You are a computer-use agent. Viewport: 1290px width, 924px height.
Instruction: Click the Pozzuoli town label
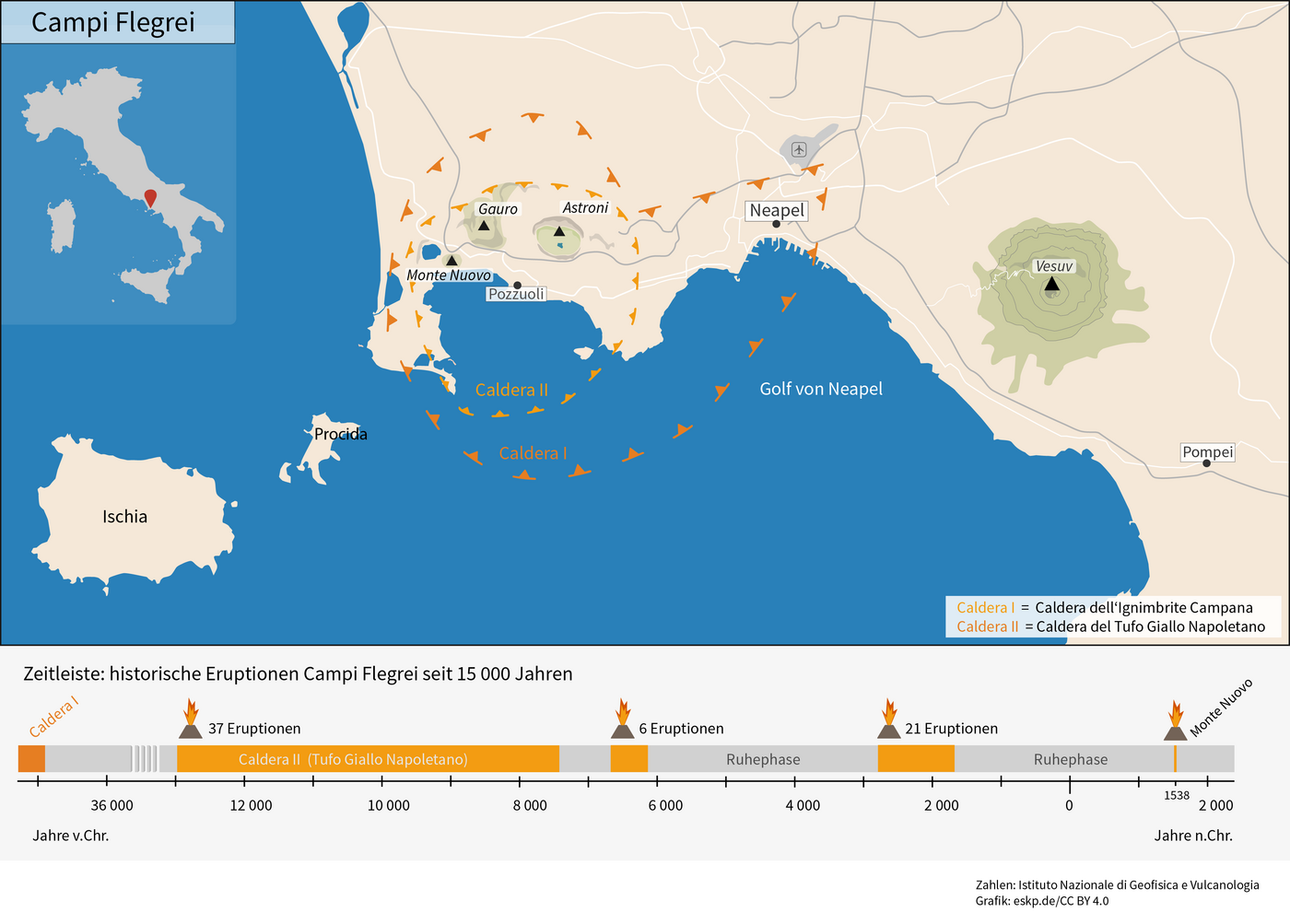point(516,294)
